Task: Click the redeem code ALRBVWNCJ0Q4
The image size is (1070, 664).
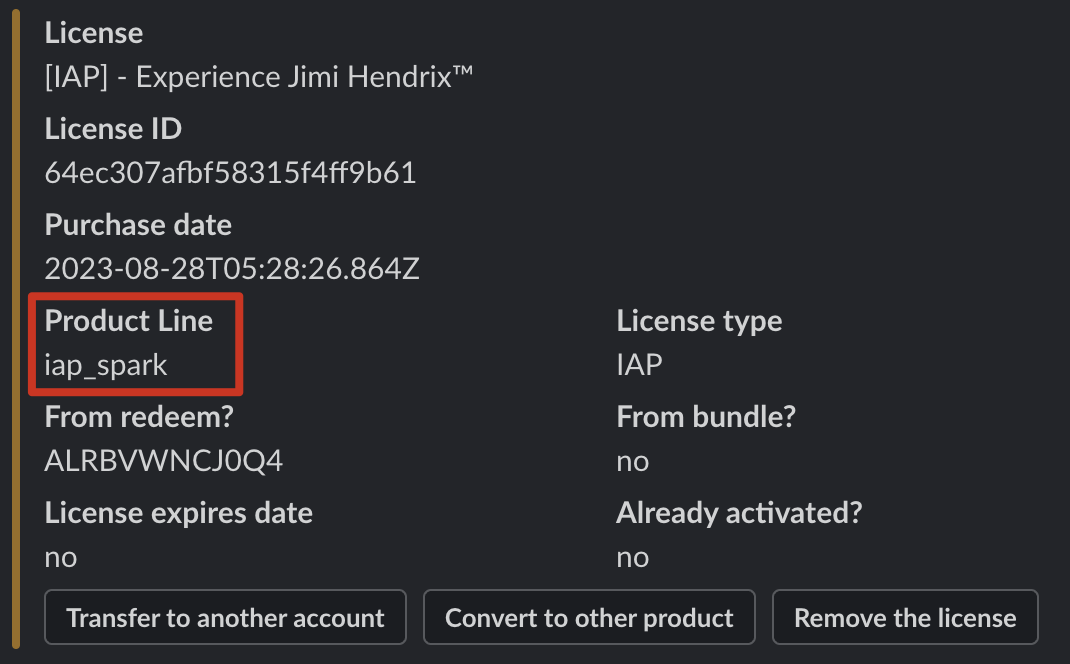Action: (x=164, y=461)
